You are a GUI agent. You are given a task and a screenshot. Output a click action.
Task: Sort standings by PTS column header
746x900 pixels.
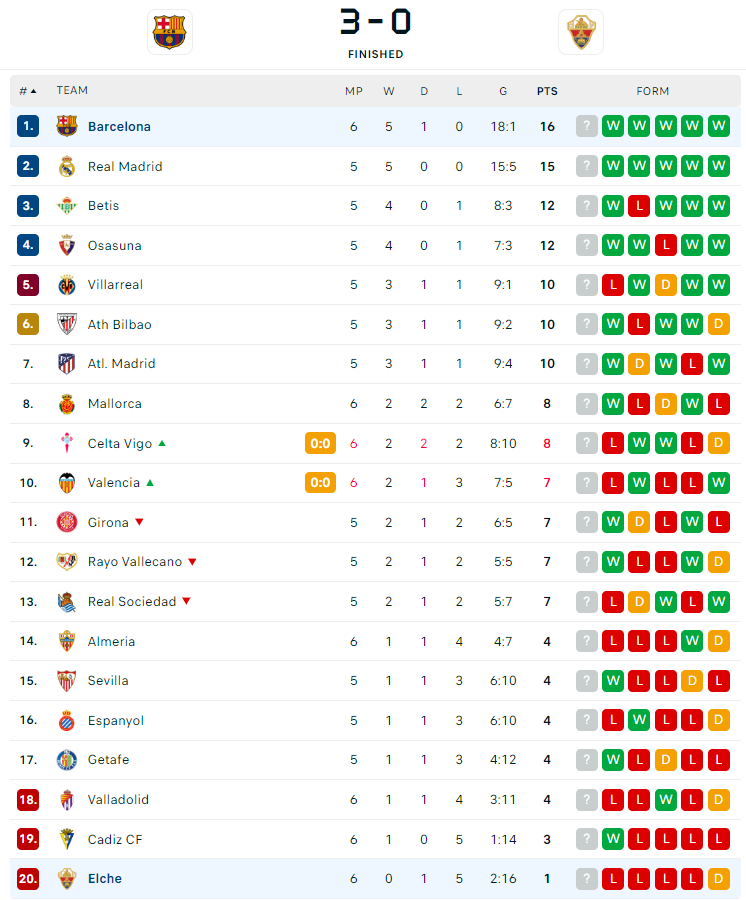(x=547, y=91)
